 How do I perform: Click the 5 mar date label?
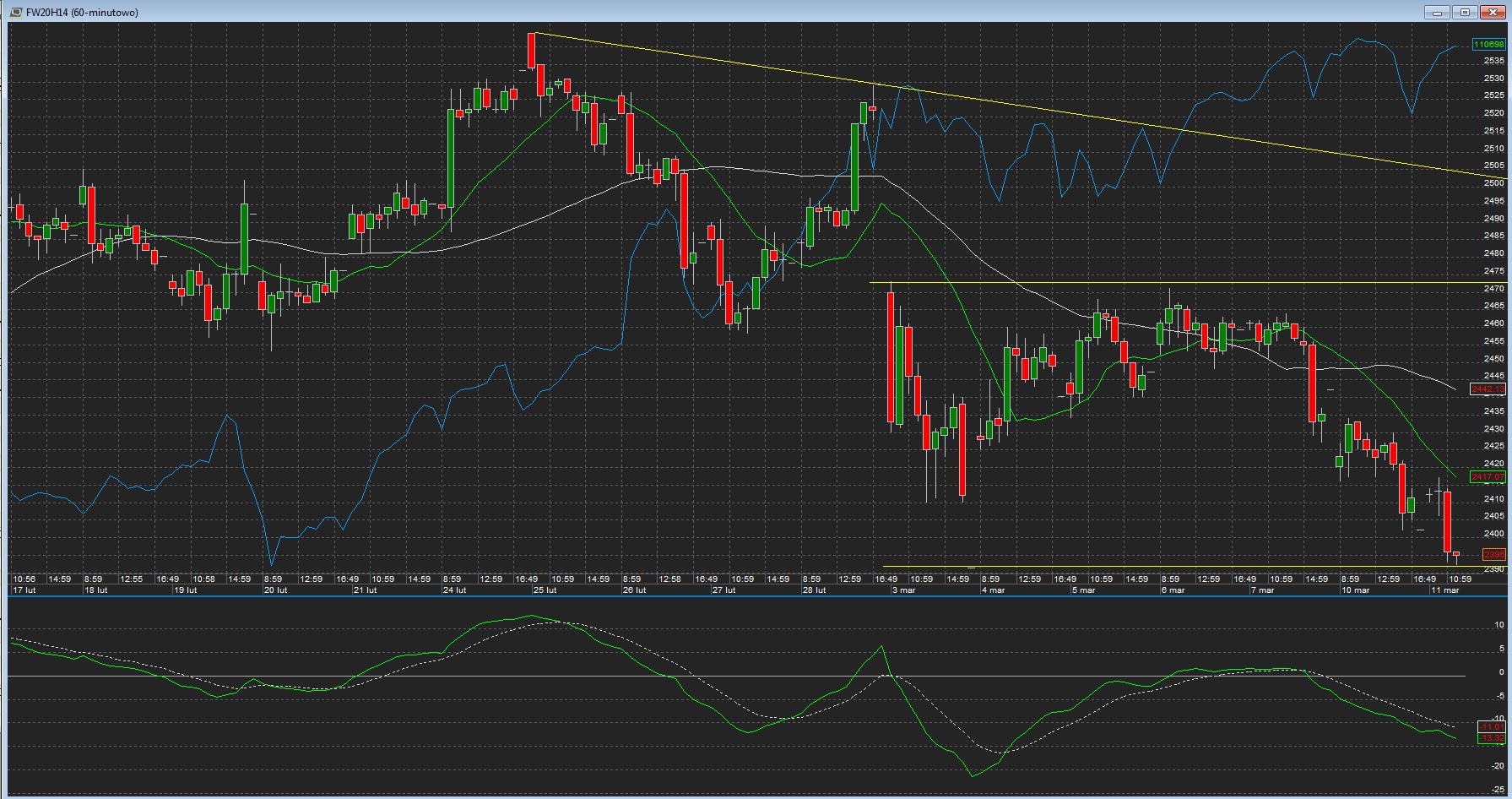click(1084, 590)
